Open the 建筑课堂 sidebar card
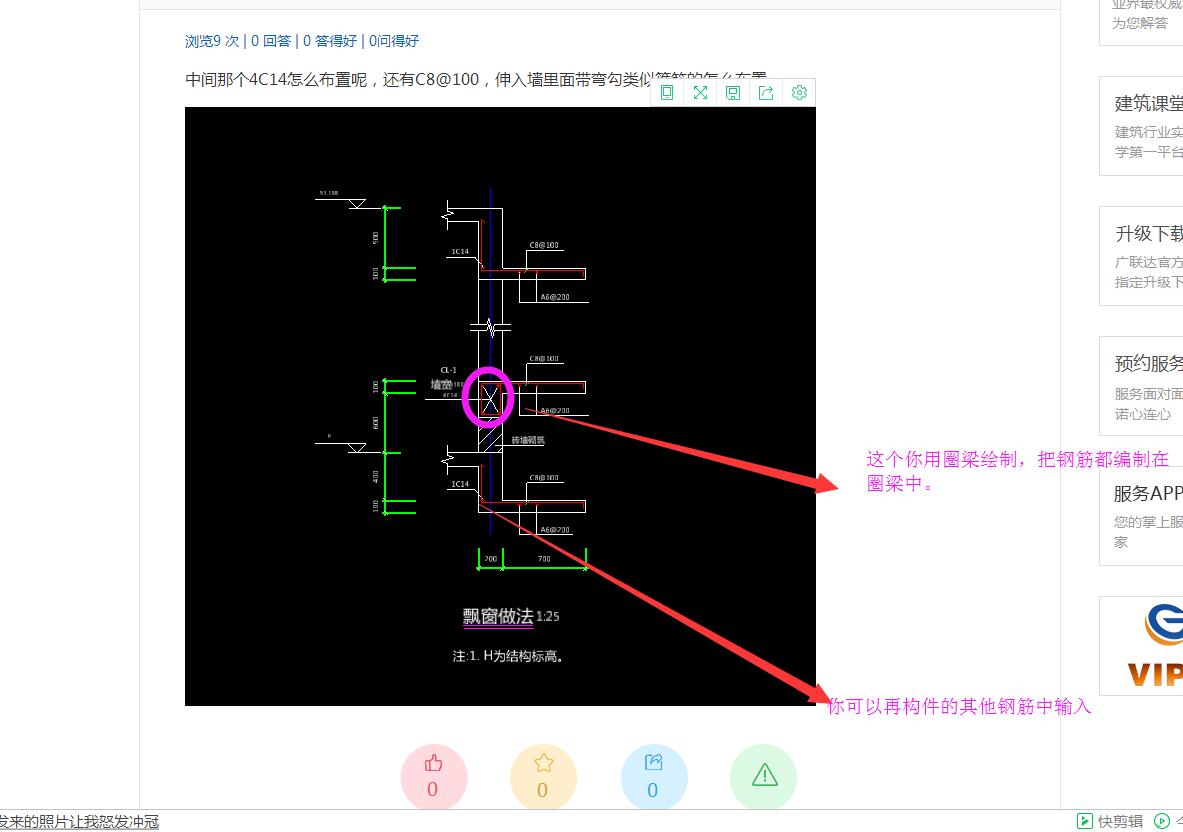The height and width of the screenshot is (832, 1183). pos(1142,126)
